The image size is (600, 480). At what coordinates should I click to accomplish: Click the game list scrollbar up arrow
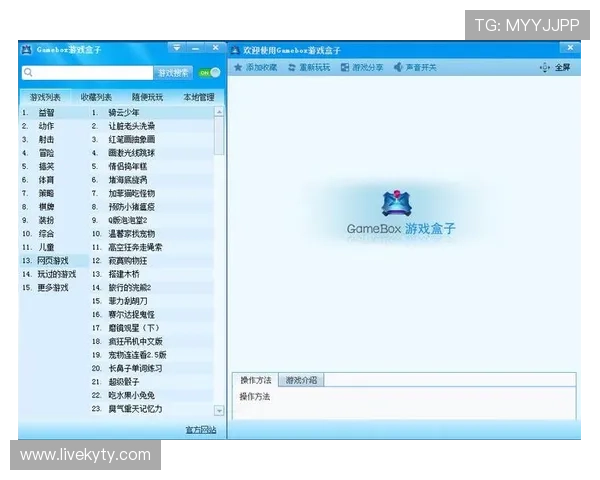point(219,112)
